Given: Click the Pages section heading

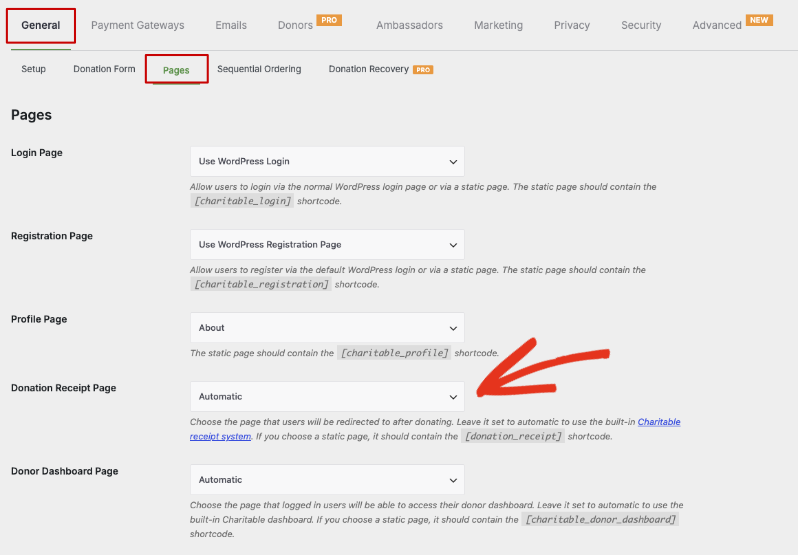Looking at the screenshot, I should [32, 115].
